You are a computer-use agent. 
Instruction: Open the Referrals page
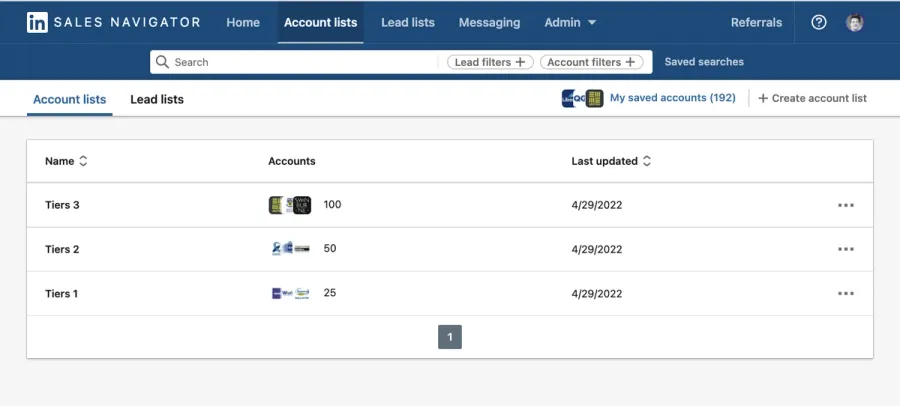(x=756, y=22)
